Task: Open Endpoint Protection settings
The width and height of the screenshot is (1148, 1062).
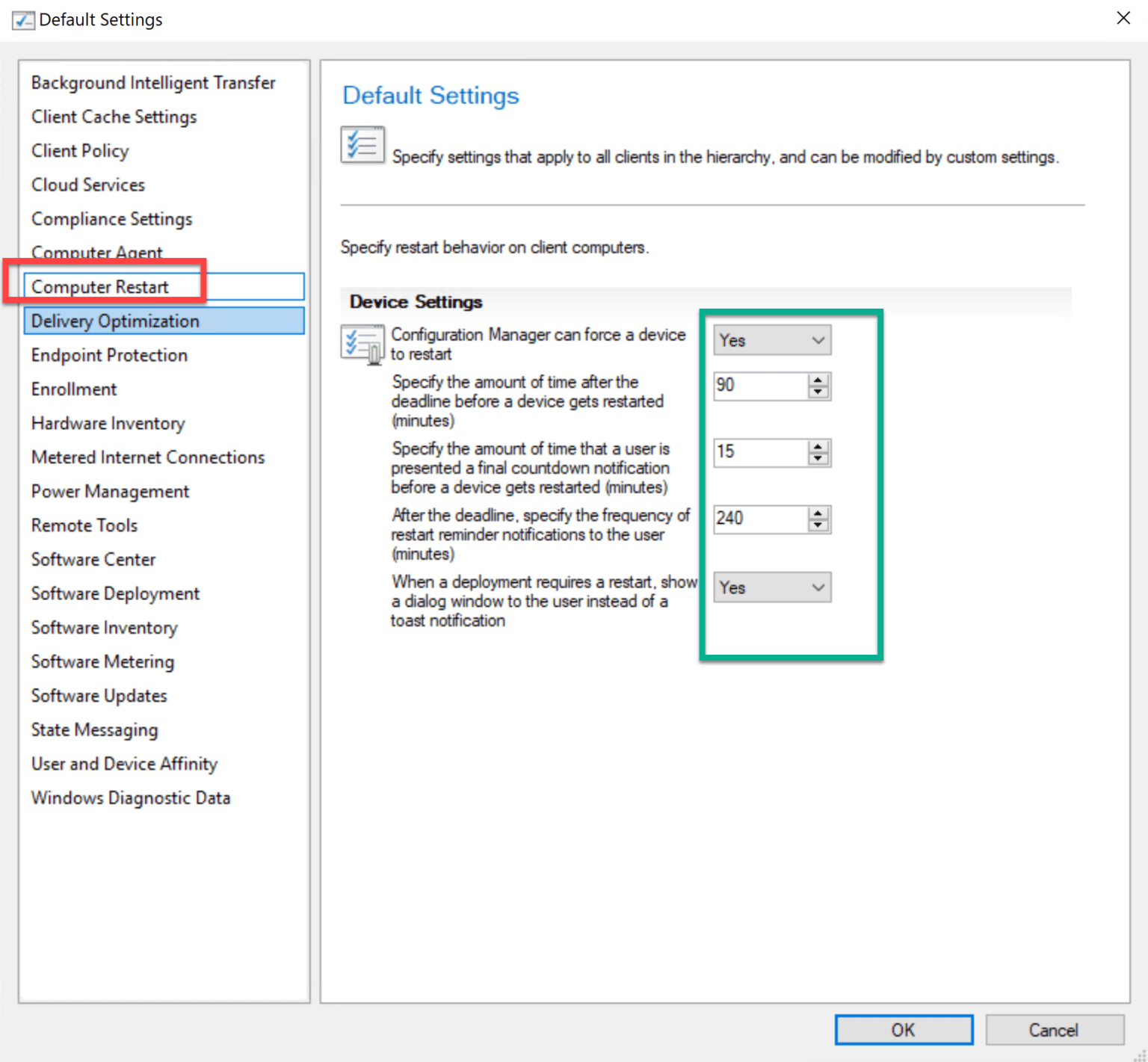Action: [109, 355]
